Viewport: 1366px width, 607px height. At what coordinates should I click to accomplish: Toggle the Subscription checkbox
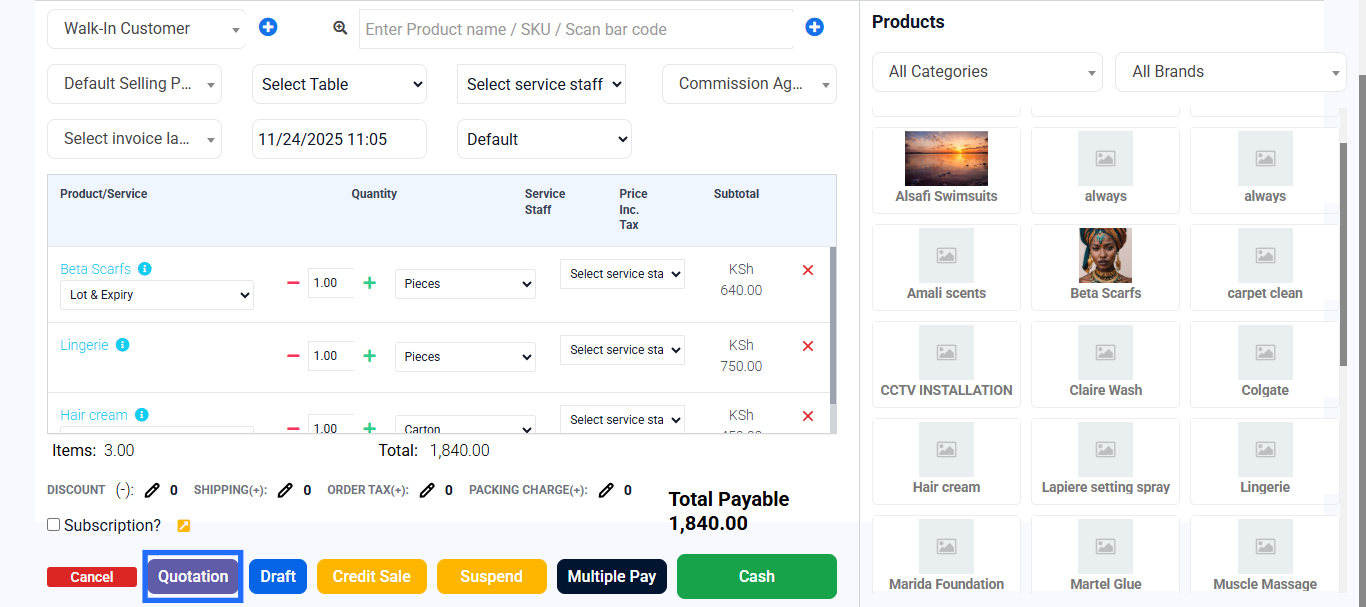54,525
